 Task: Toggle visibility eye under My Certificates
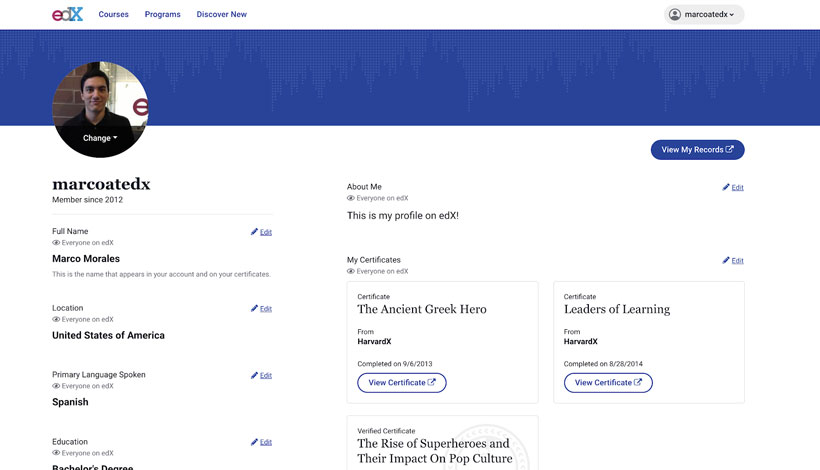coord(351,271)
